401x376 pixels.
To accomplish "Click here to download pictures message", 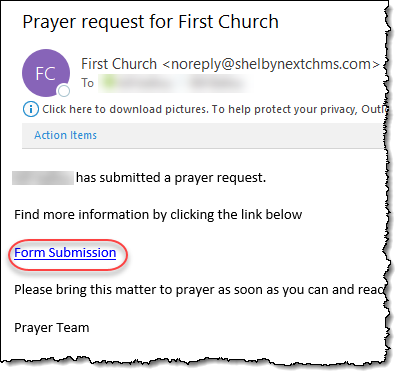I will [125, 109].
